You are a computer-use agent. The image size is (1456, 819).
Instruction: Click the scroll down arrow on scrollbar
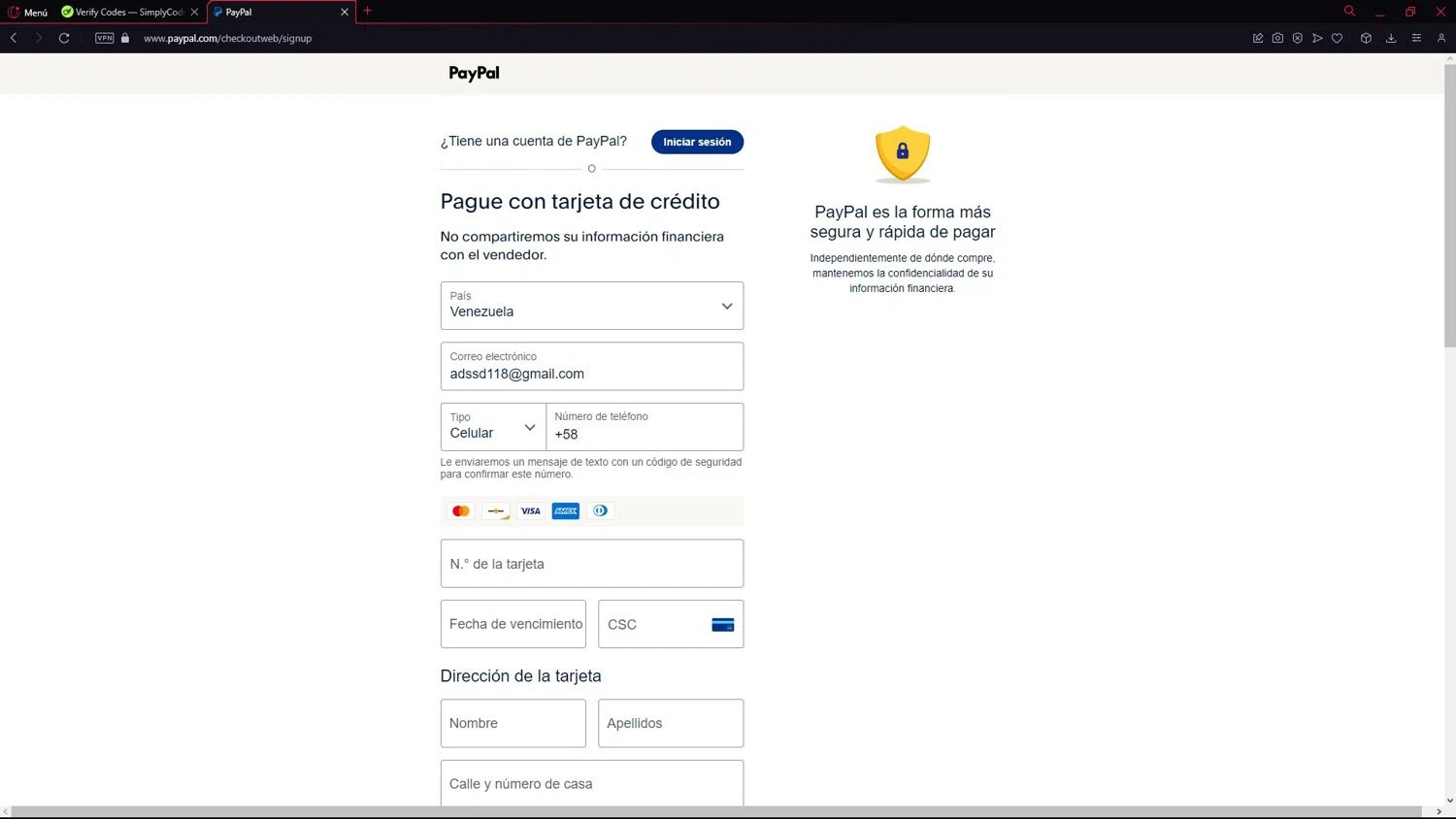click(x=1450, y=801)
